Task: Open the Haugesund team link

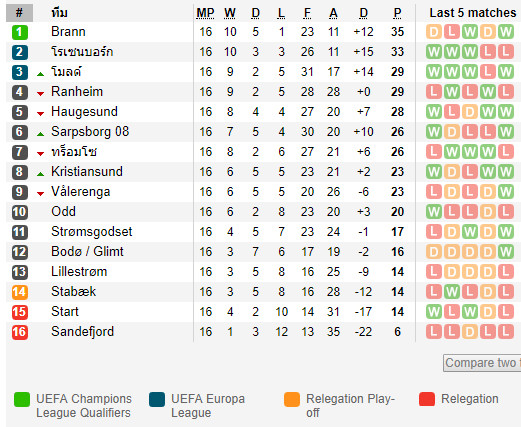Action: pyautogui.click(x=84, y=112)
